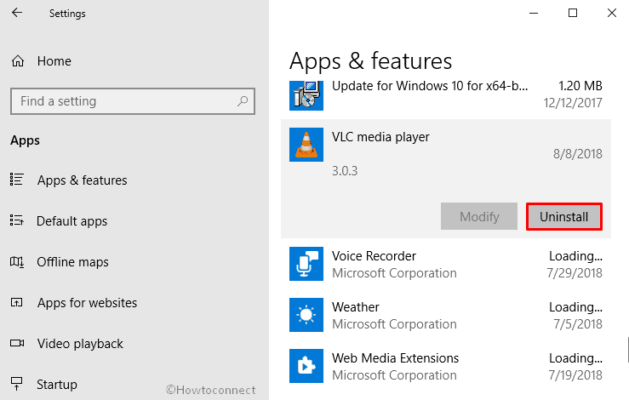Go to the Home settings page
Viewport: 629px width, 400px height.
click(x=54, y=61)
